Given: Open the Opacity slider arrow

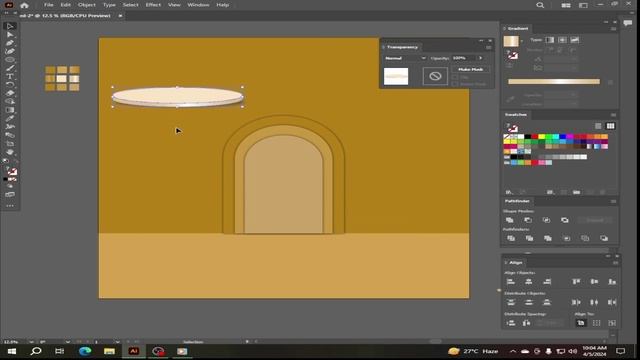Looking at the screenshot, I should point(480,58).
